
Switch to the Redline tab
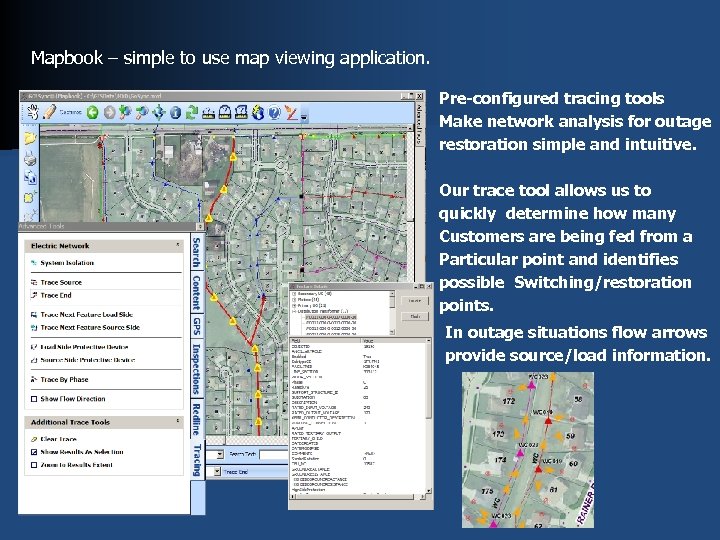(197, 419)
